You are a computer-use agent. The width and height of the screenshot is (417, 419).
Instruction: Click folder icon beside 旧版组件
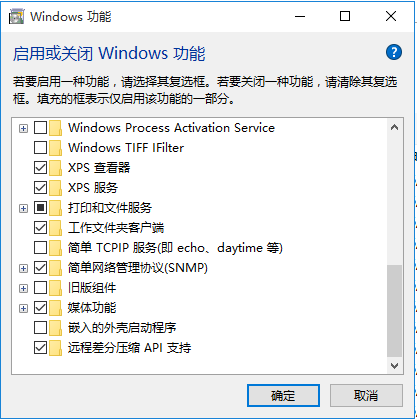(55, 288)
